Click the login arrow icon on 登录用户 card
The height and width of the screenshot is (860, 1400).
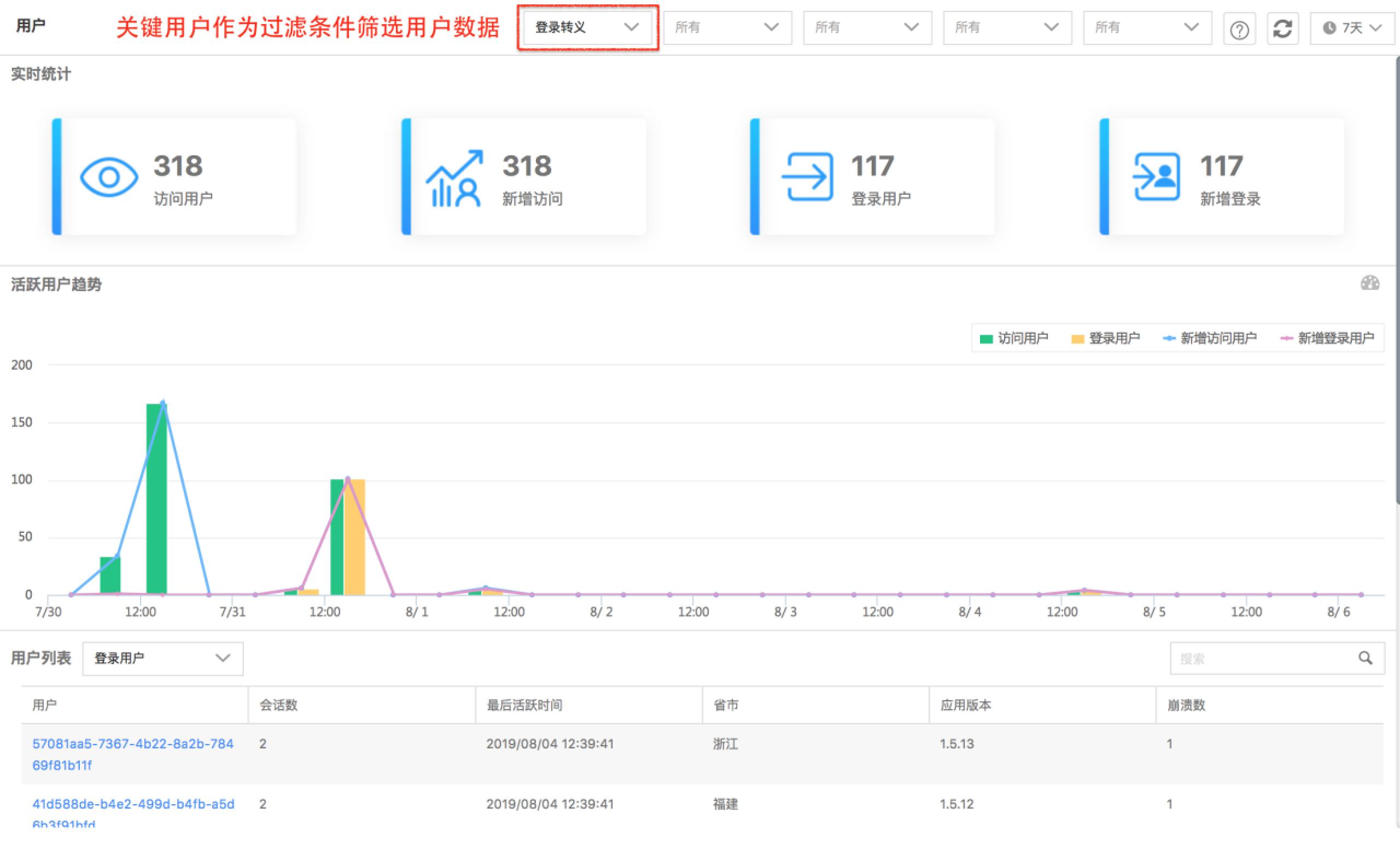(x=807, y=176)
